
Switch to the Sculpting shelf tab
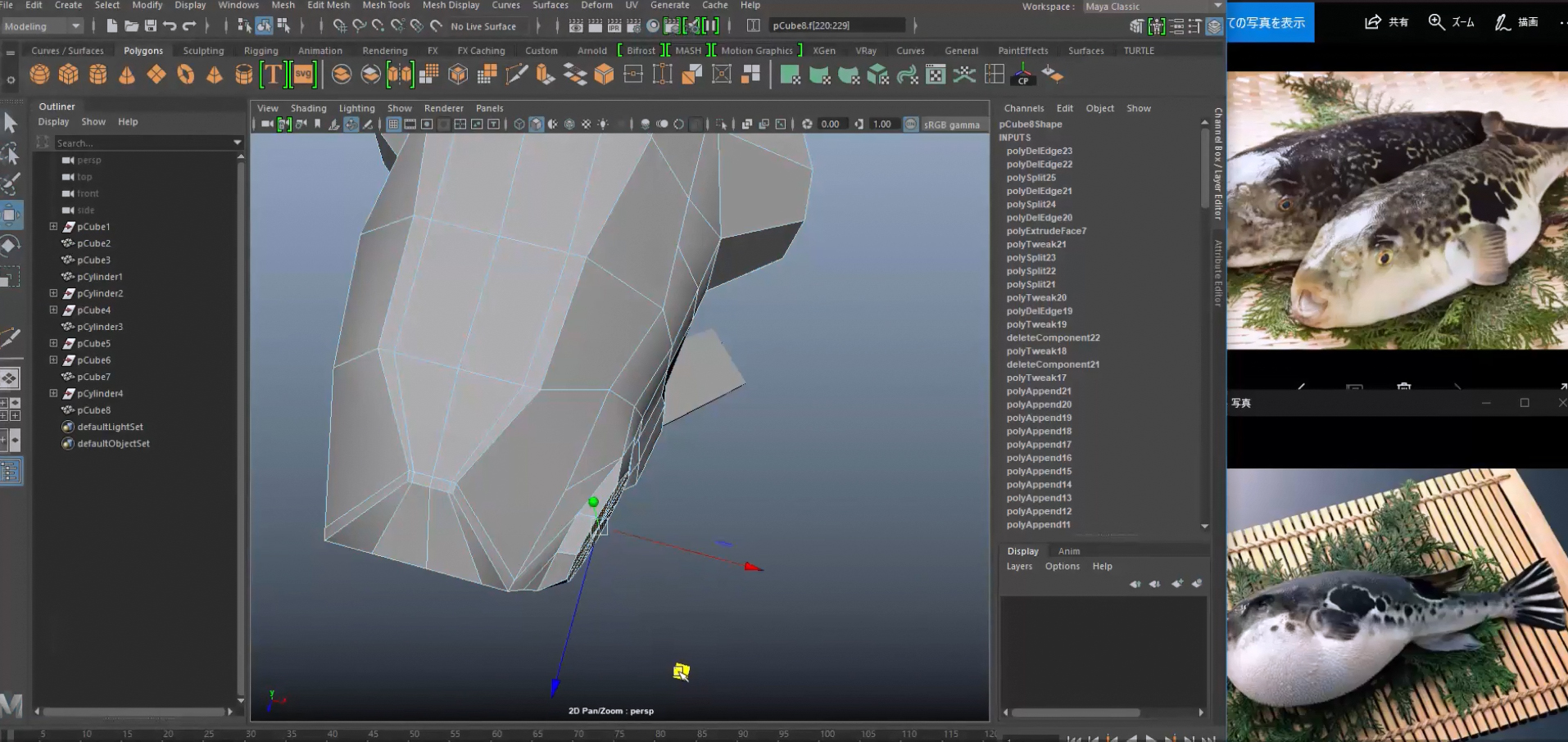pos(203,51)
